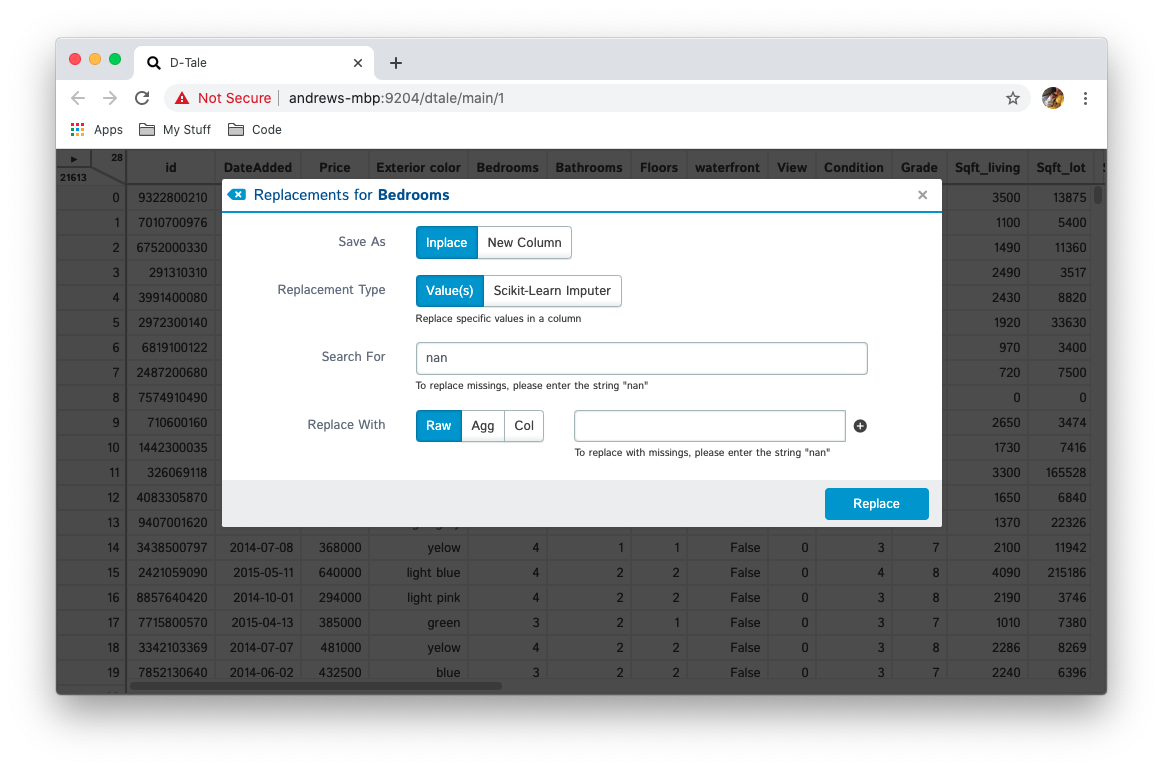Bookmark this page with the star icon
Screen dimensions: 1163x769
[1012, 98]
